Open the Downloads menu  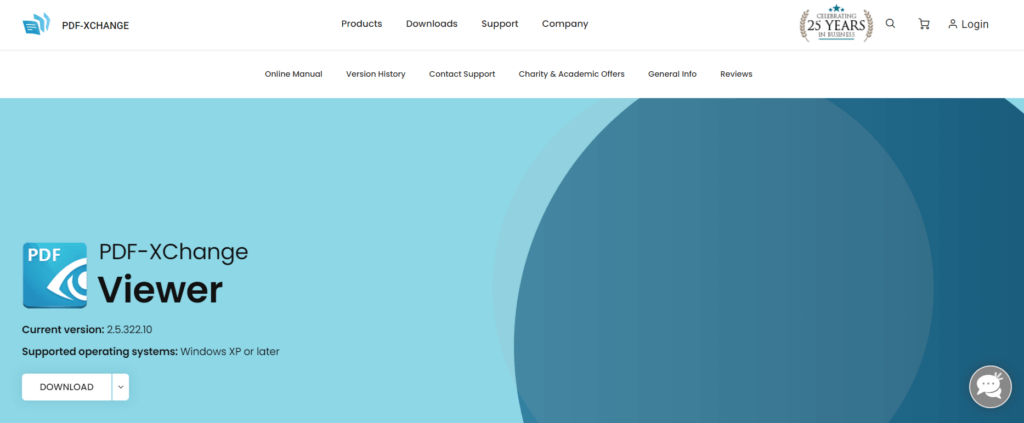click(431, 24)
